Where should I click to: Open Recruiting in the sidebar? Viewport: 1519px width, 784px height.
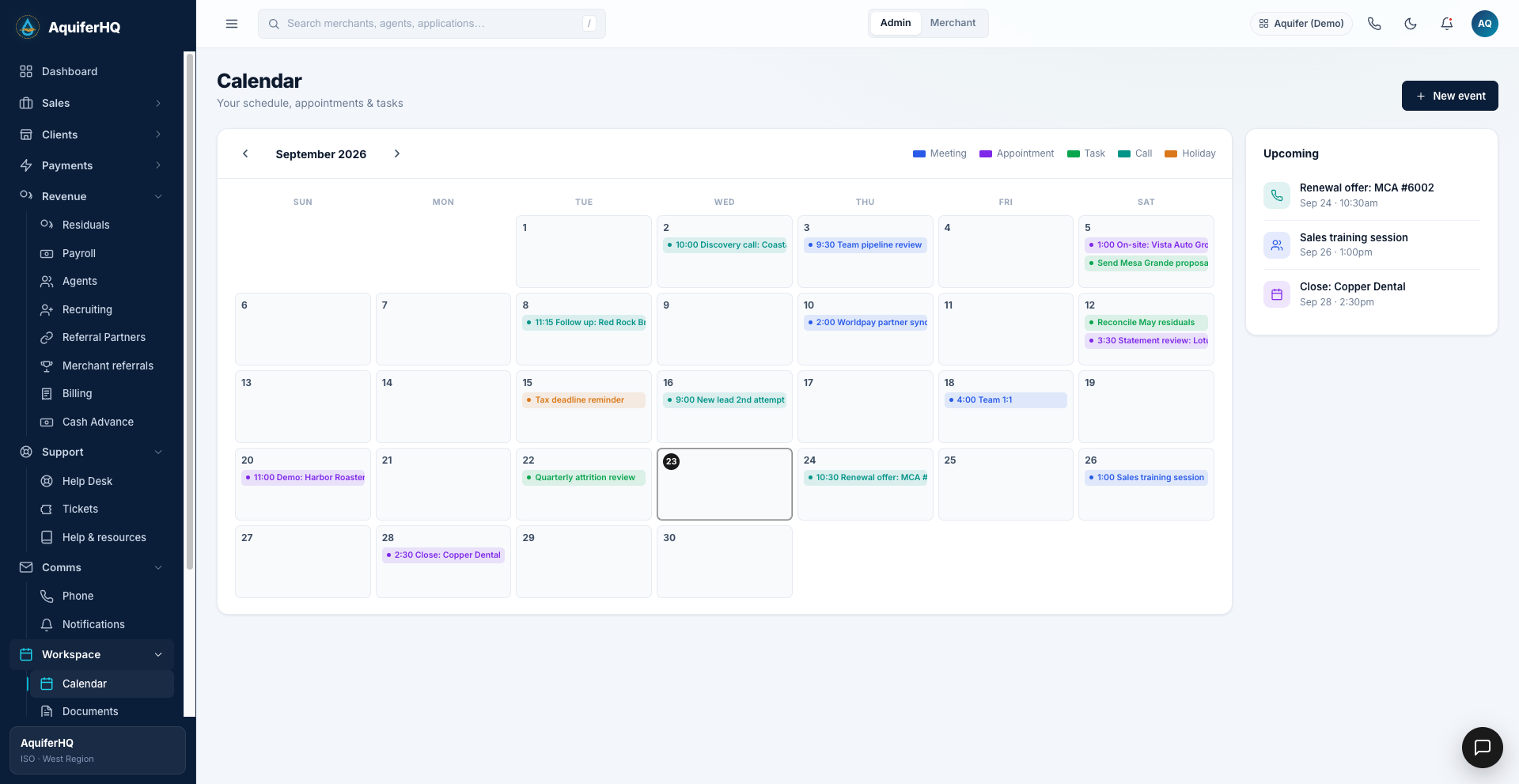(102, 309)
